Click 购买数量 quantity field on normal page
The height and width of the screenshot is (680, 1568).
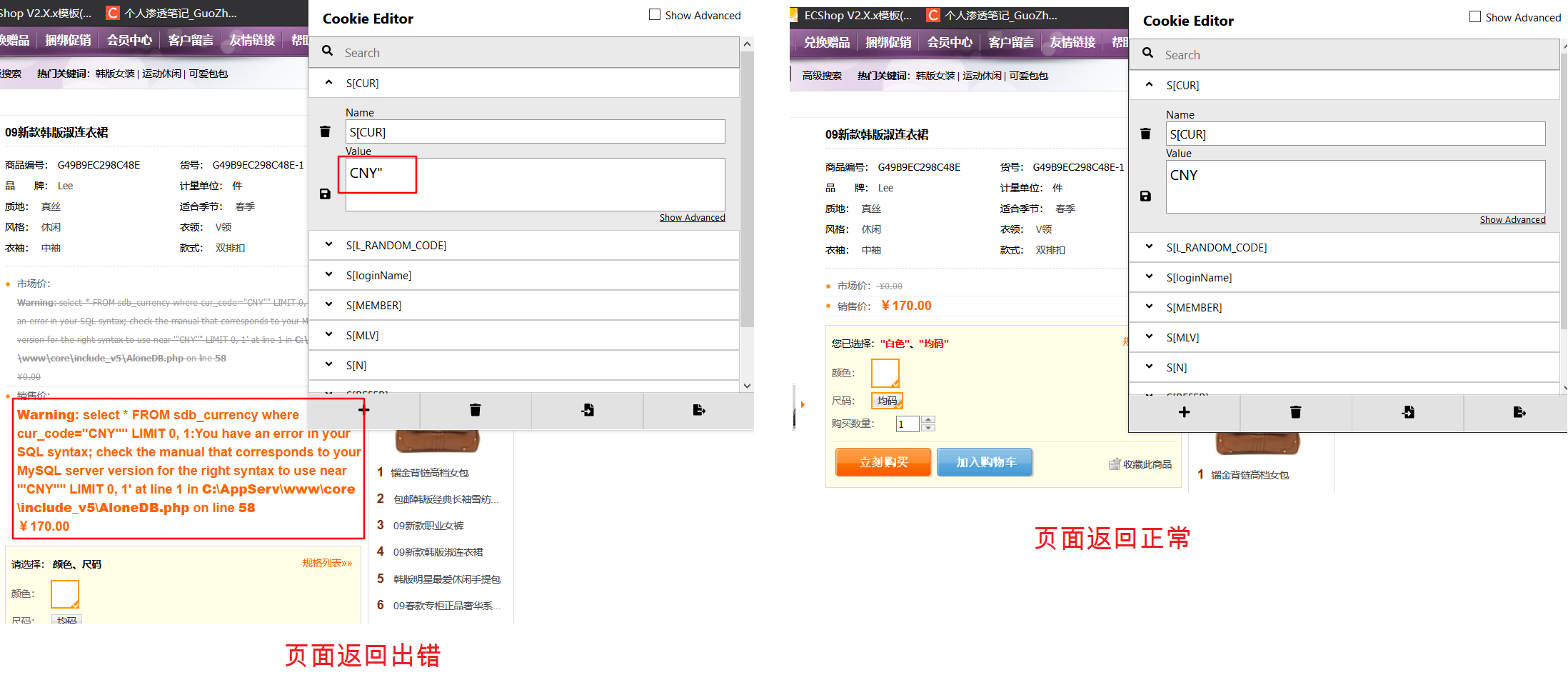pos(908,424)
